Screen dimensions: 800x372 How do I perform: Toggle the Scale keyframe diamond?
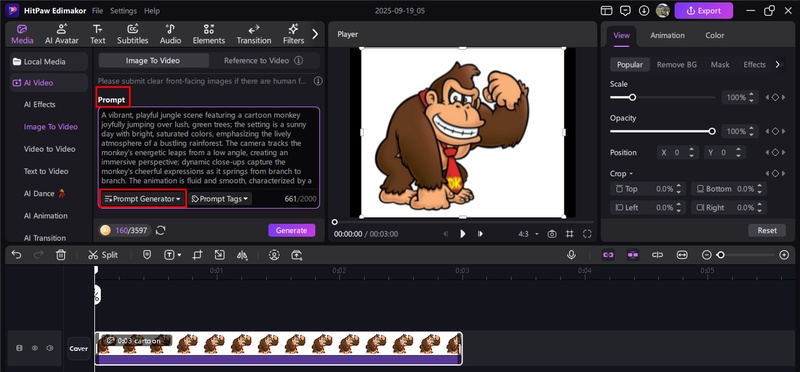click(x=775, y=97)
